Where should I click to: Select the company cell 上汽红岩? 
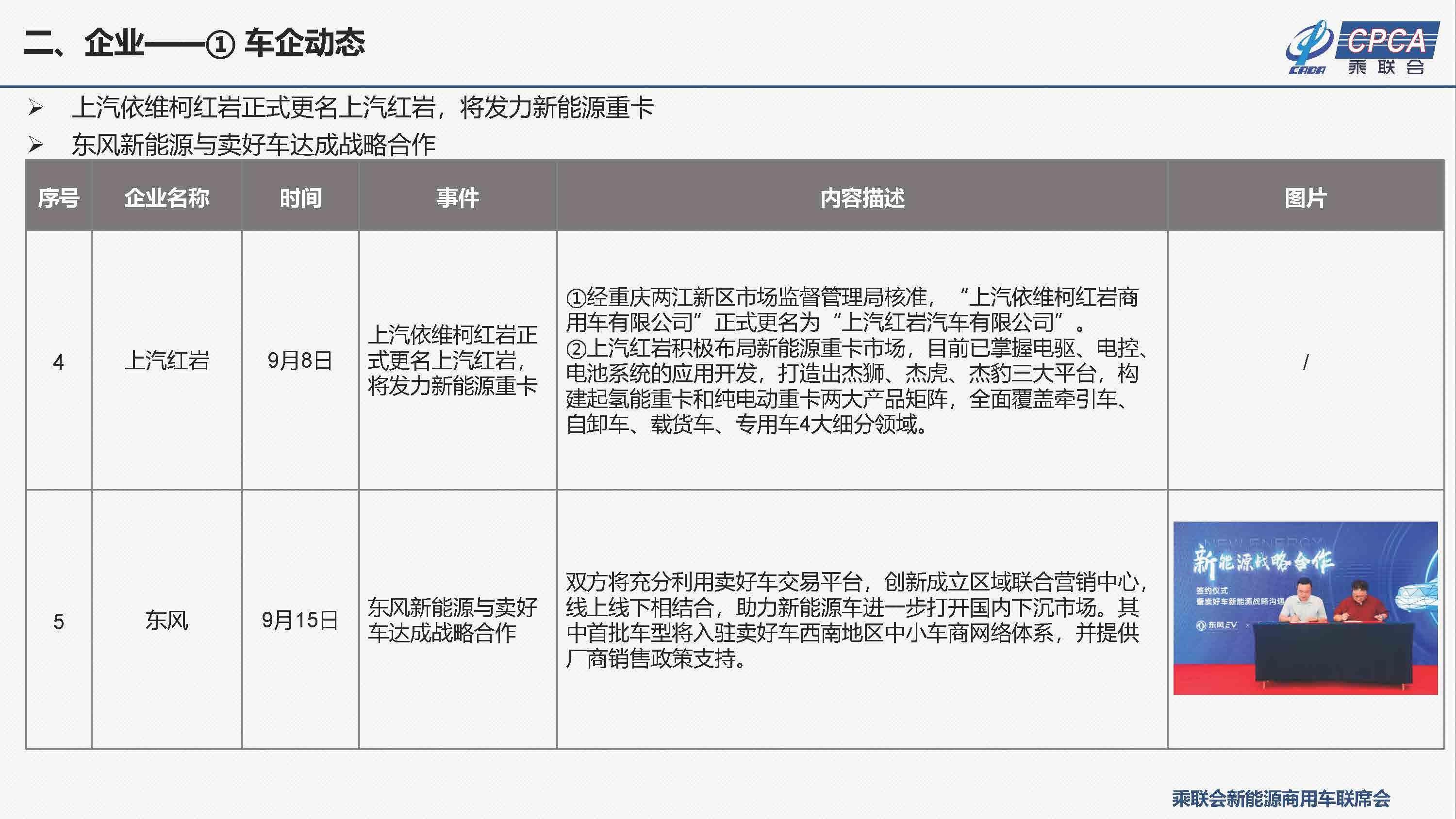tap(167, 360)
